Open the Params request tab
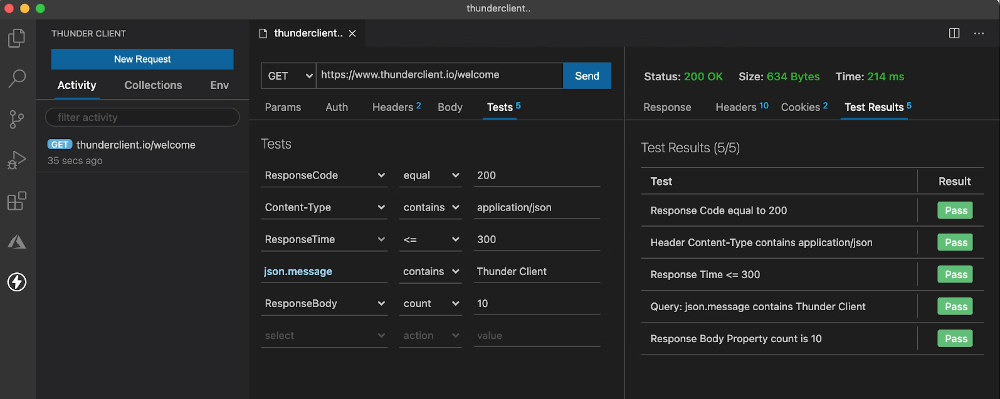The height and width of the screenshot is (399, 1000). pyautogui.click(x=283, y=107)
